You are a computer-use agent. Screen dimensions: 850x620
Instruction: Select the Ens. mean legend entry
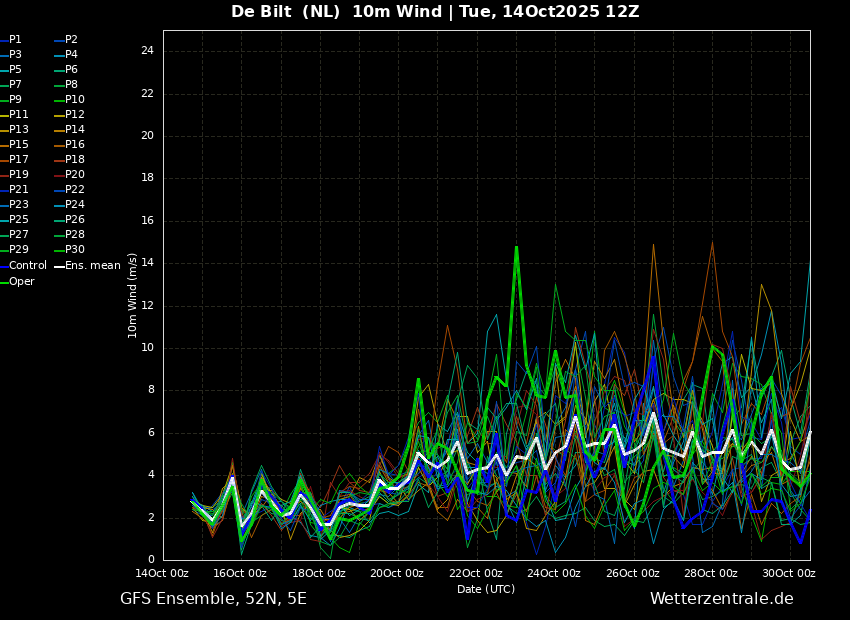[88, 266]
